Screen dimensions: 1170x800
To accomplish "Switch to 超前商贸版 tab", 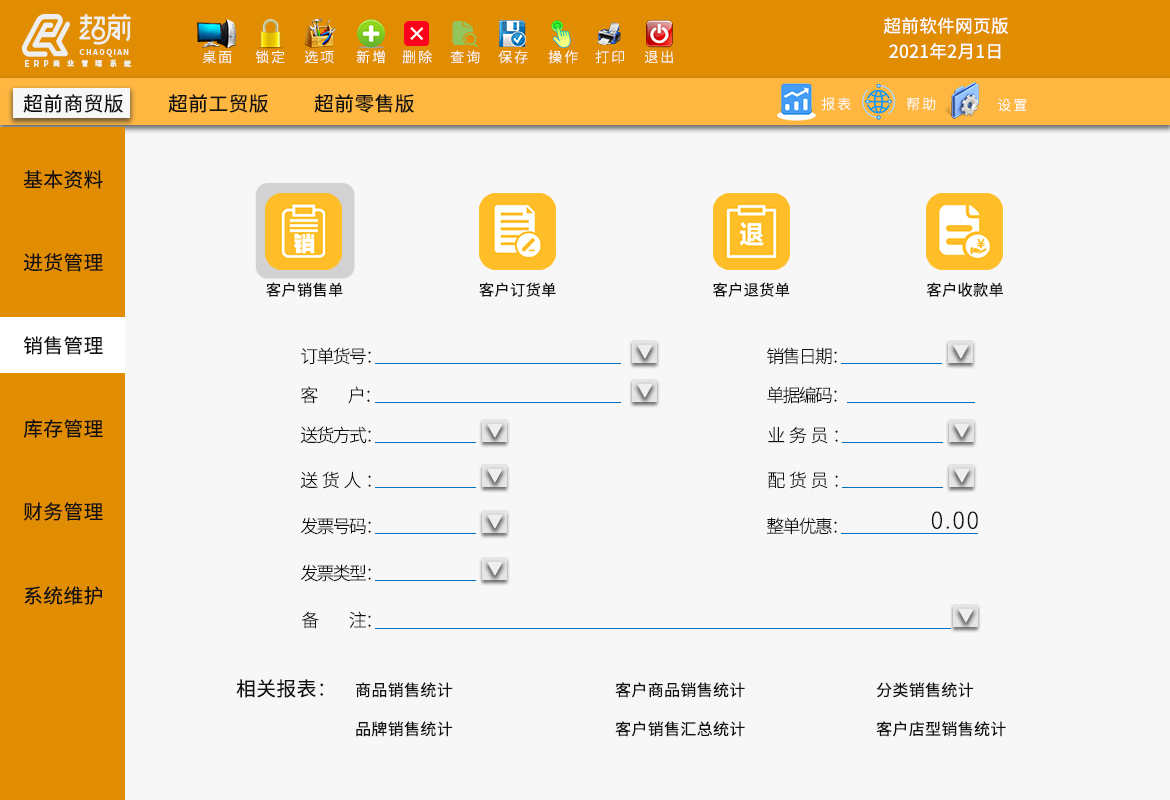I will tap(72, 104).
